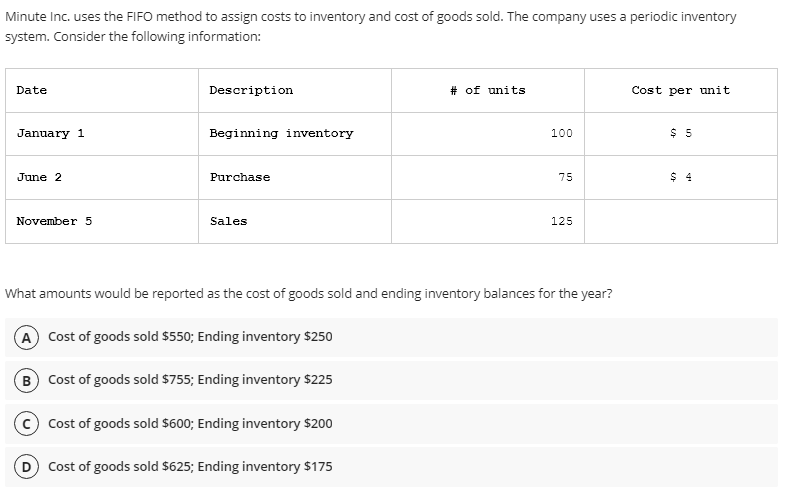Pick the option C radio button
The width and height of the screenshot is (794, 499).
tap(23, 423)
